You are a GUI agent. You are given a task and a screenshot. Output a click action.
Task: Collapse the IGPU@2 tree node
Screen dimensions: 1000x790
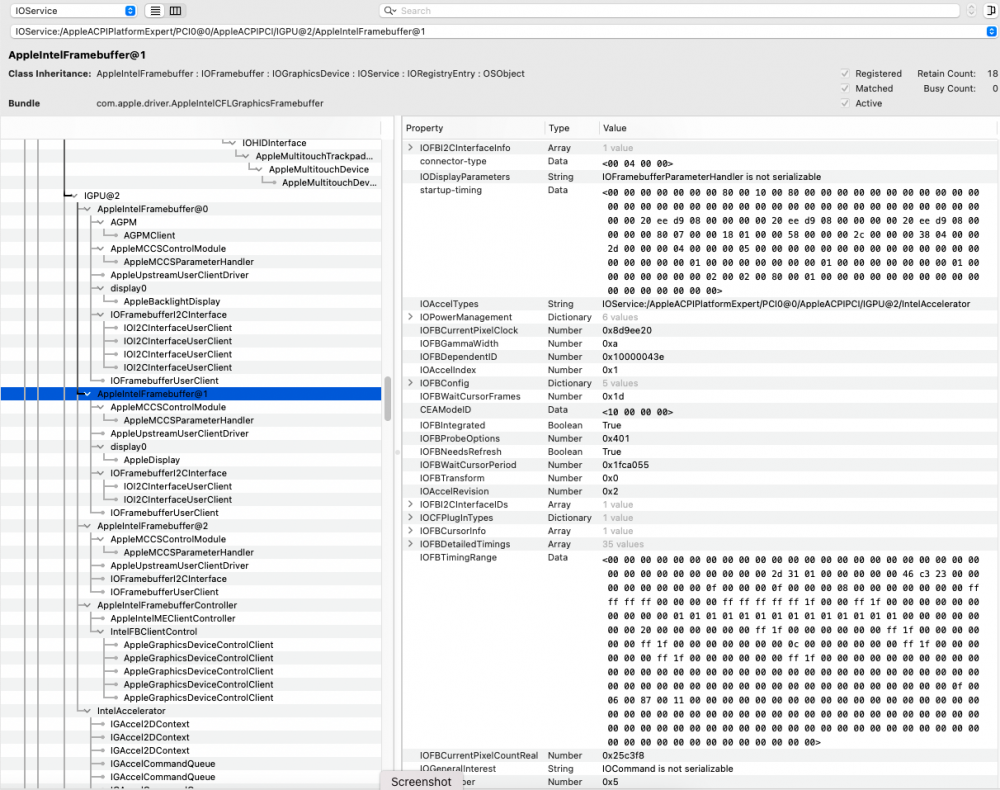click(75, 196)
